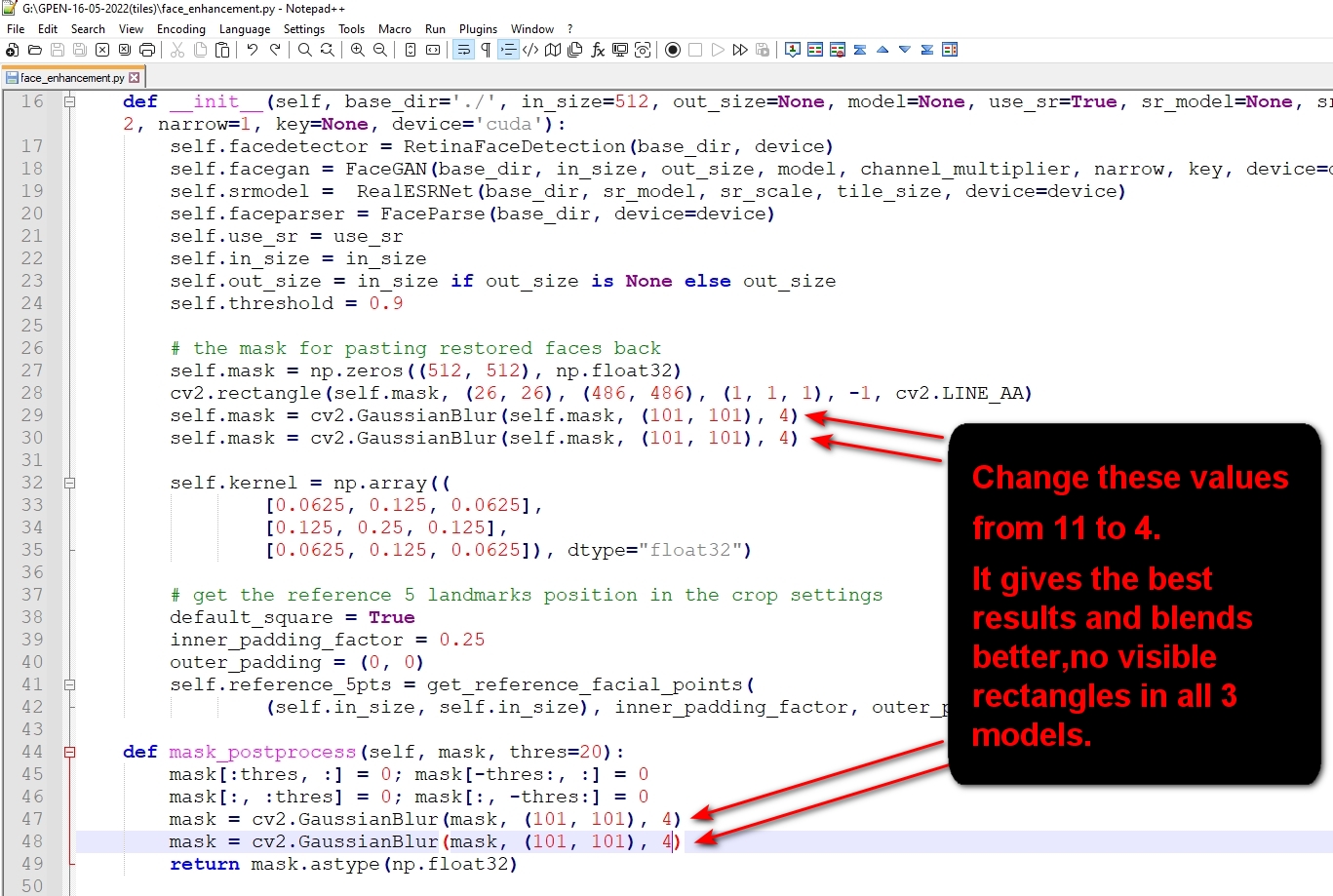Image resolution: width=1333 pixels, height=896 pixels.
Task: Open the Function List panel icon
Action: click(596, 49)
